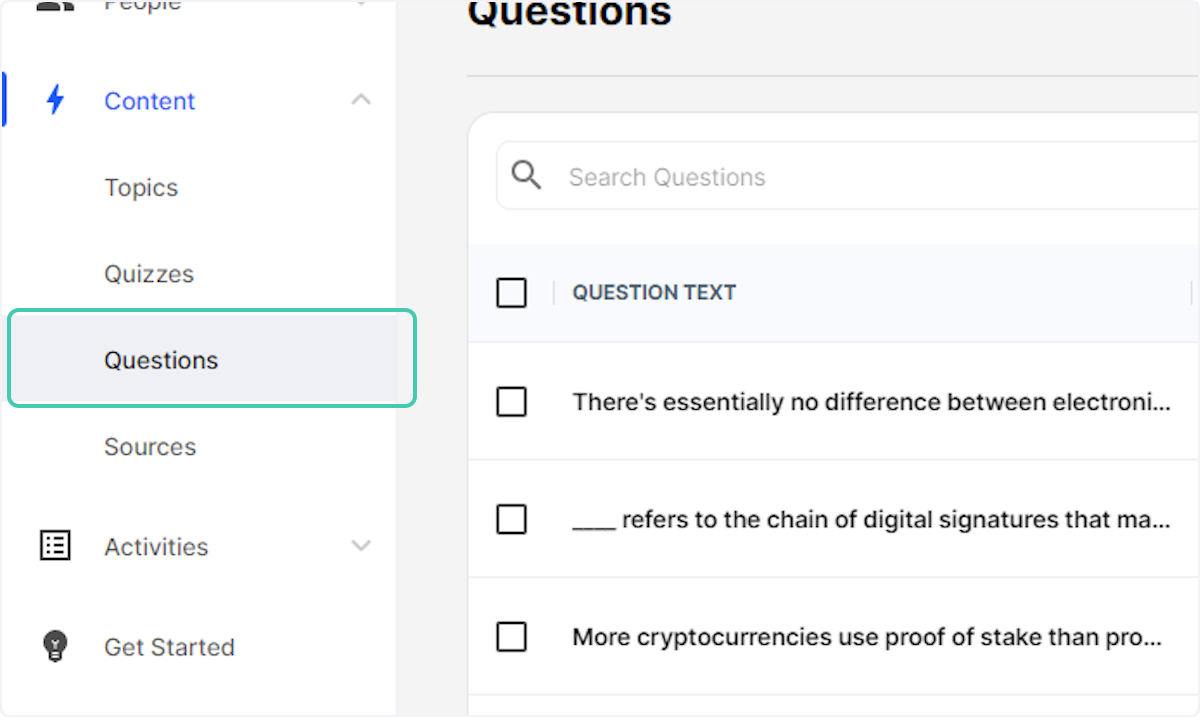This screenshot has width=1200, height=717.
Task: Click the People icon in the sidebar
Action: (x=55, y=6)
